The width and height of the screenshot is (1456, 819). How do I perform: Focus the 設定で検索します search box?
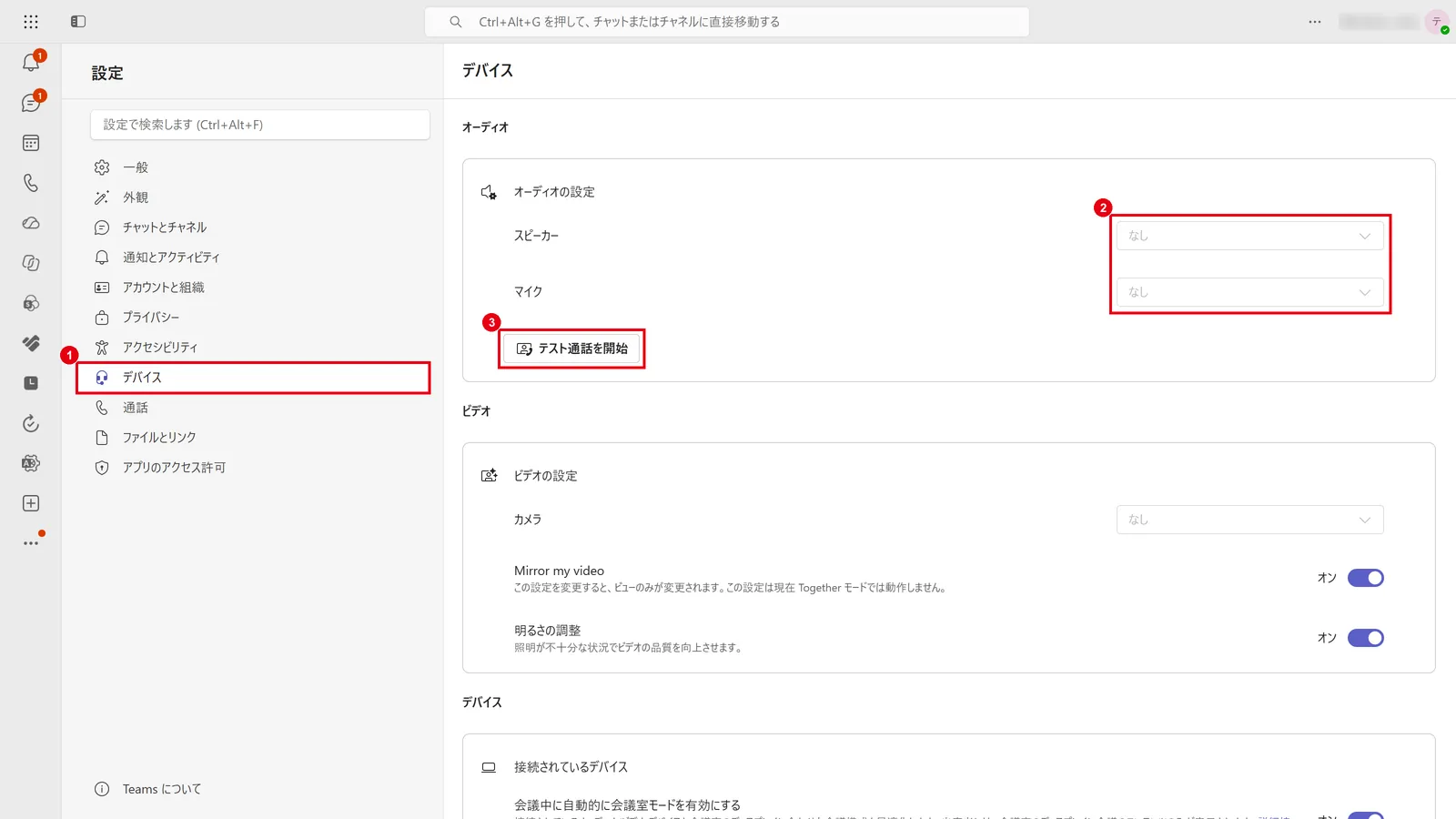(x=260, y=125)
